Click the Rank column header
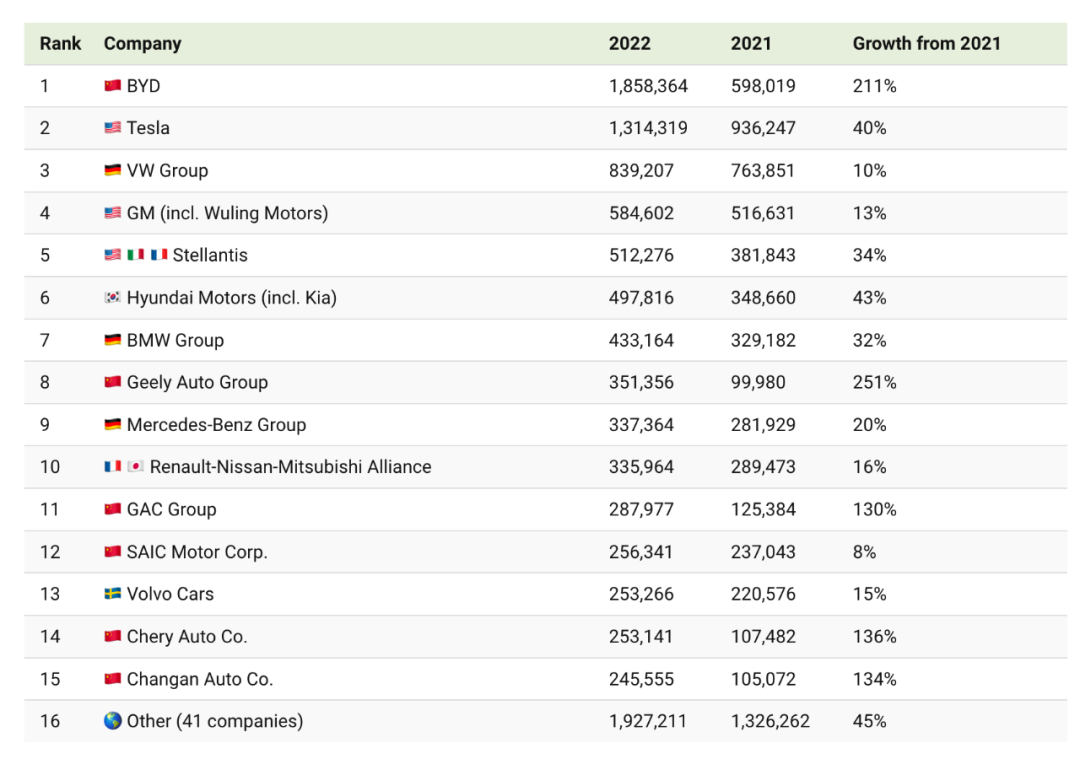 pyautogui.click(x=60, y=44)
